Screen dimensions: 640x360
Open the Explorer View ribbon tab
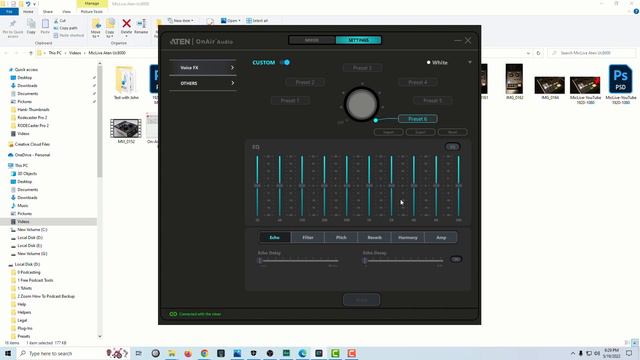(x=67, y=12)
